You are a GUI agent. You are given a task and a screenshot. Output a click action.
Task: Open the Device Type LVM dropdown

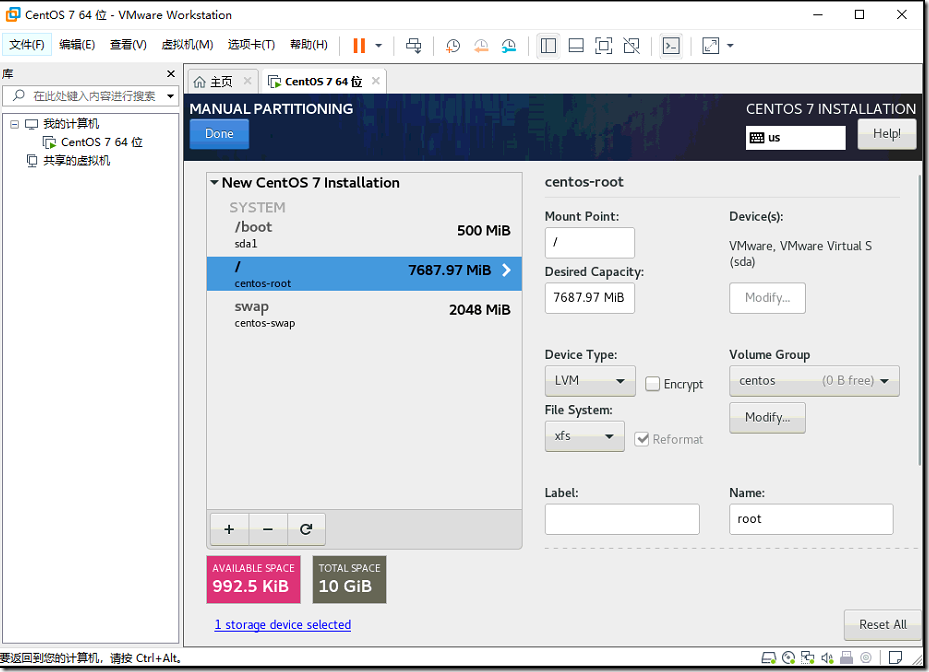[x=590, y=380]
